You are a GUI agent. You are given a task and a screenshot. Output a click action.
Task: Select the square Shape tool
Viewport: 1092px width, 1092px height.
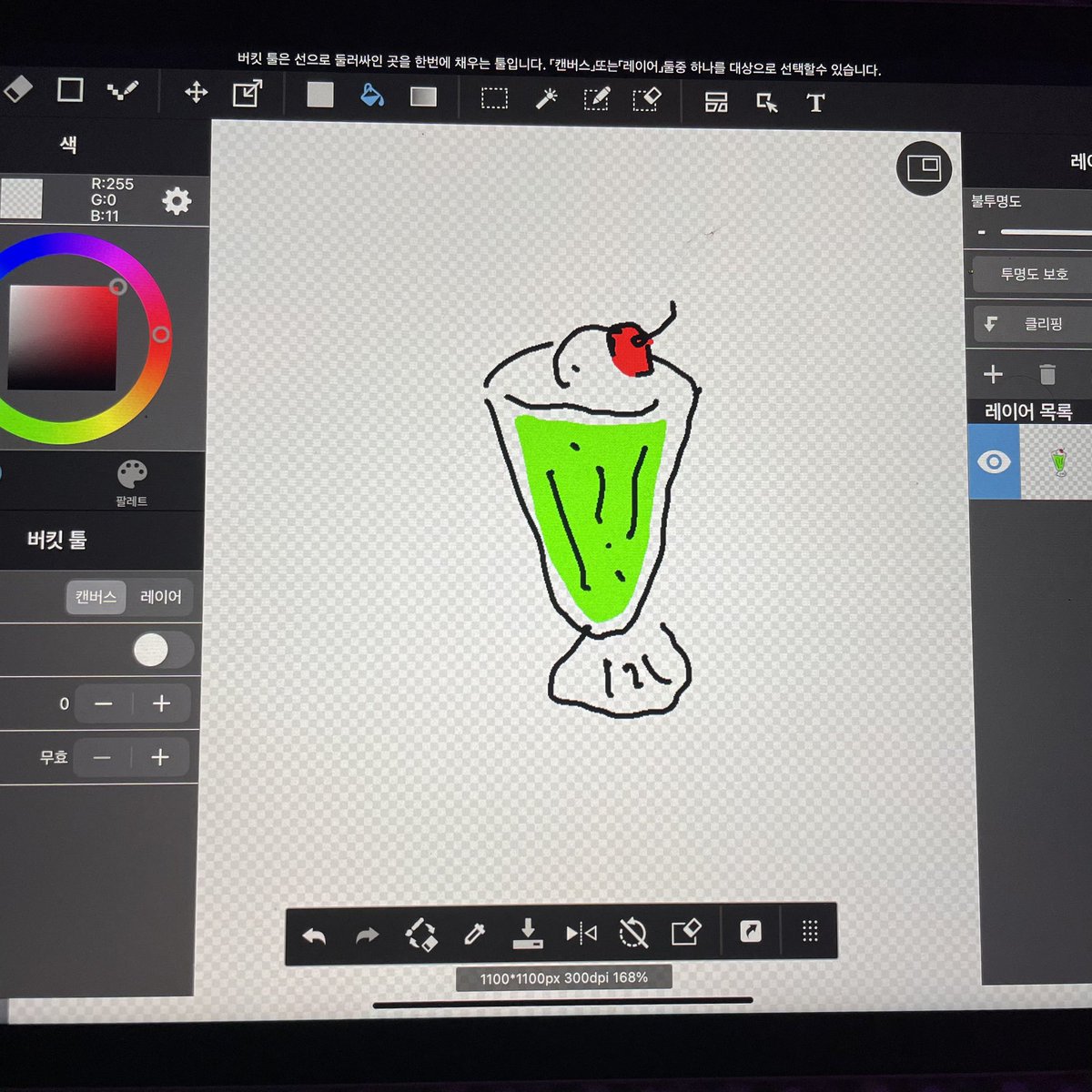pyautogui.click(x=70, y=89)
